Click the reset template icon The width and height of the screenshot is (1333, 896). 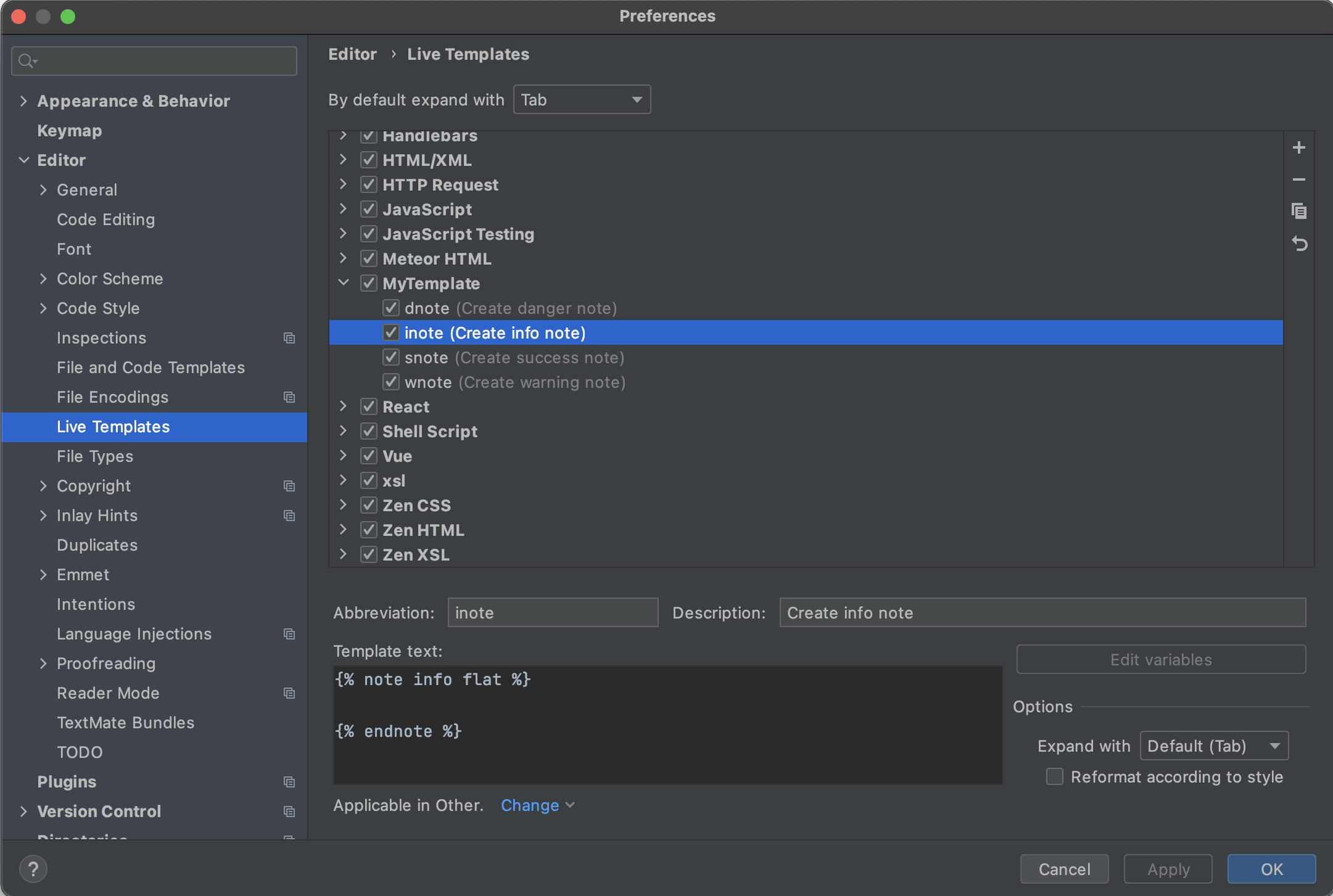point(1299,244)
